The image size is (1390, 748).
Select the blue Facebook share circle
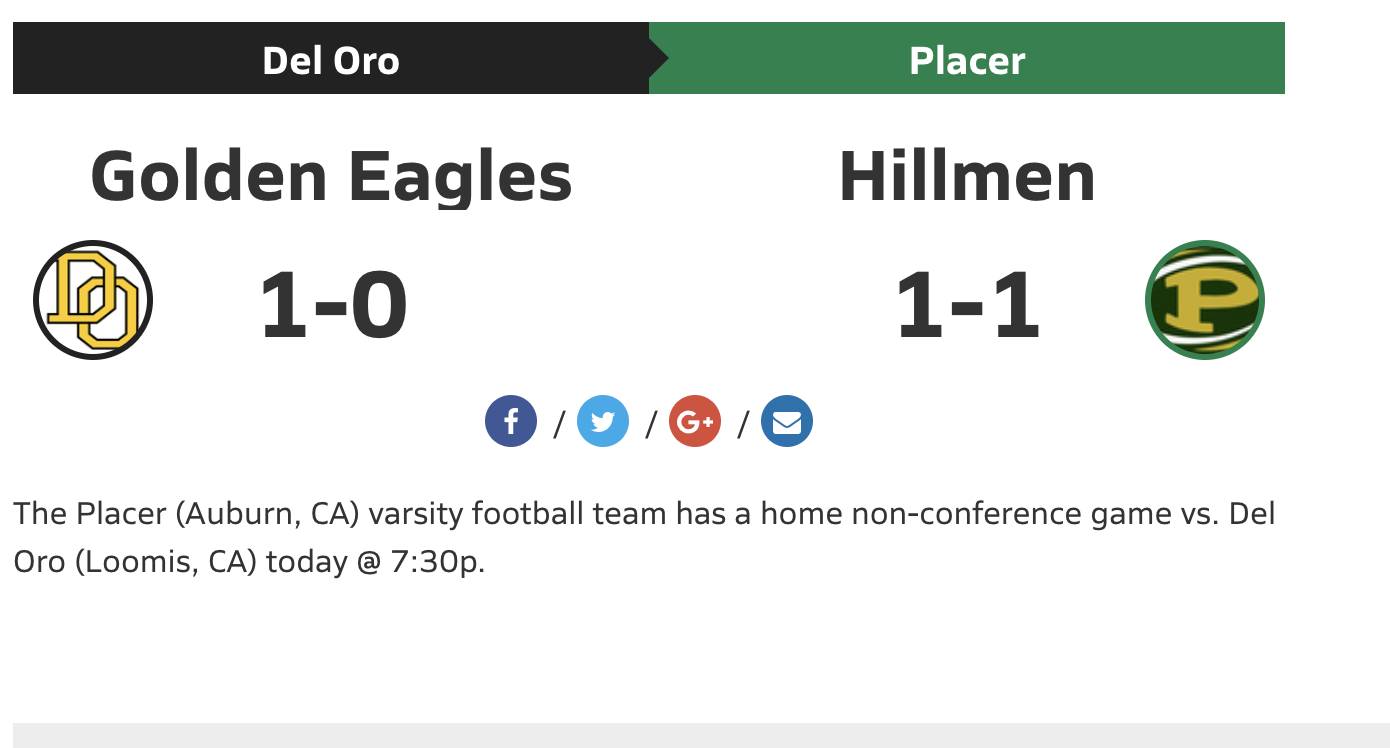(x=511, y=420)
